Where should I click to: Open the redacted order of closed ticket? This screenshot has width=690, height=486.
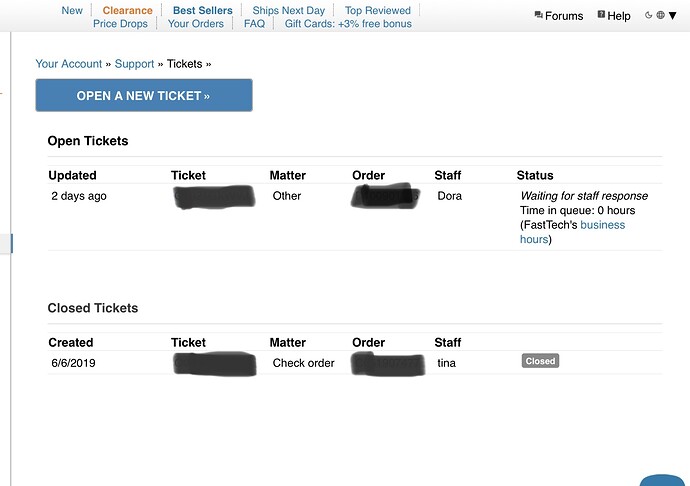pyautogui.click(x=388, y=364)
